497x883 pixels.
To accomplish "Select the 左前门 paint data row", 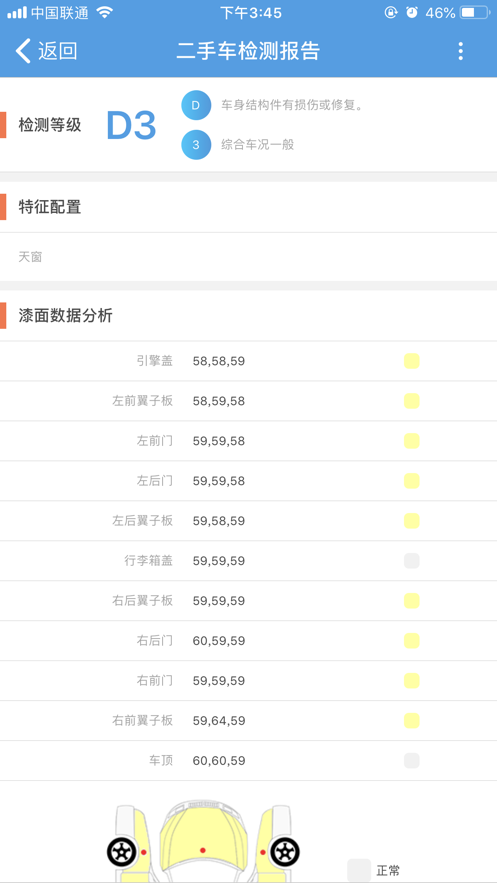I will [248, 441].
